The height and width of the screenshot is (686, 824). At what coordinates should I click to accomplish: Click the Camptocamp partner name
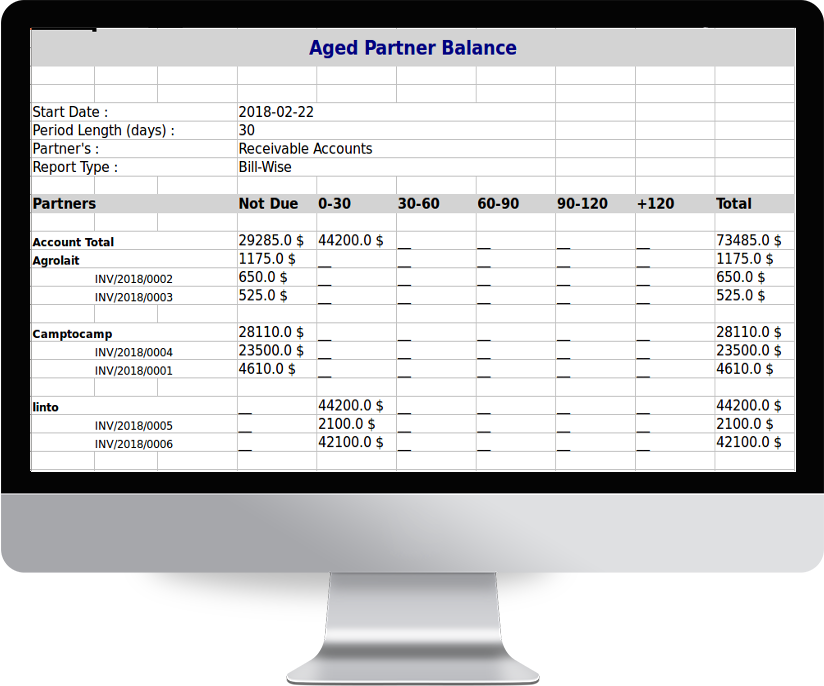(x=72, y=334)
